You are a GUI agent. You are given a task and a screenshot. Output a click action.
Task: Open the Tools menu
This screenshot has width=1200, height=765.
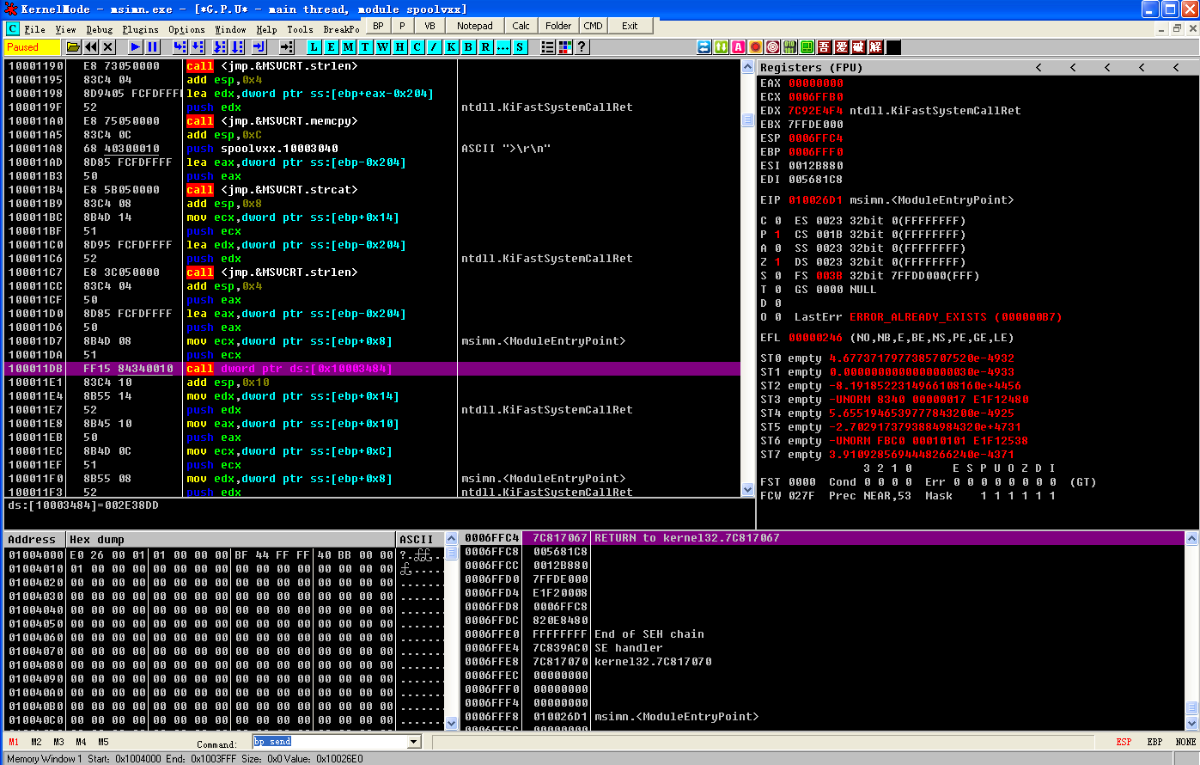pos(300,29)
